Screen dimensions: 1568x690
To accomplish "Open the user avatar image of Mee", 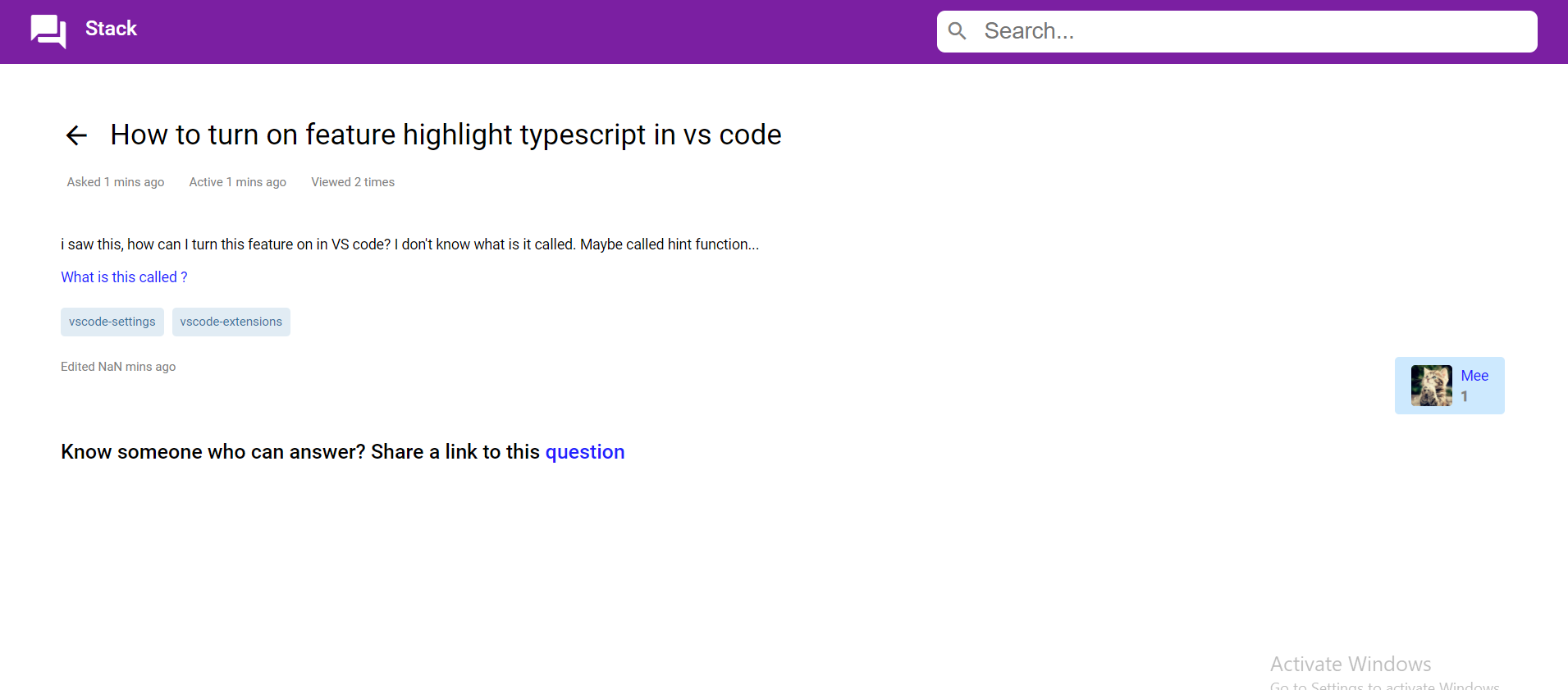I will 1431,385.
